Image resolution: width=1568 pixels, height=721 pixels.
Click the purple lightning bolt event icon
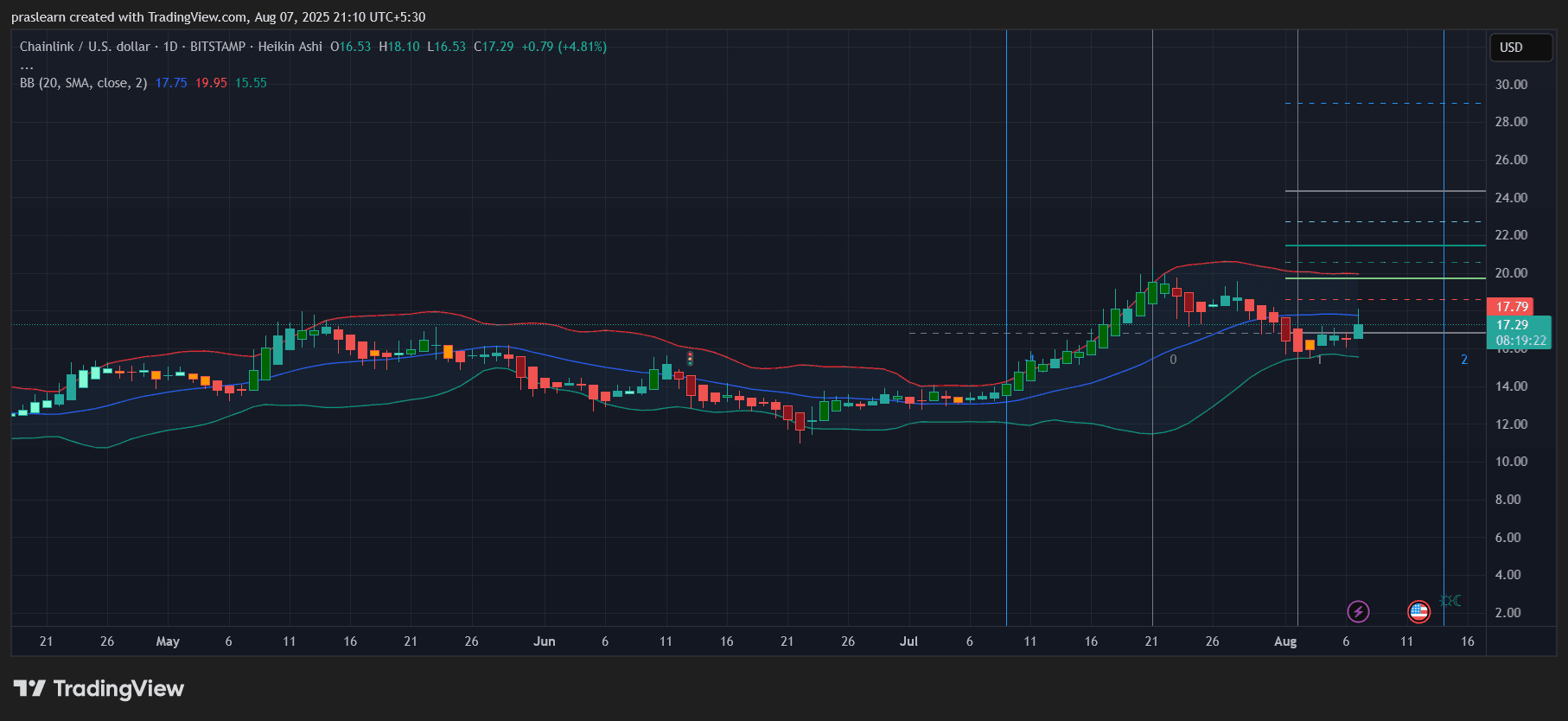click(1358, 612)
